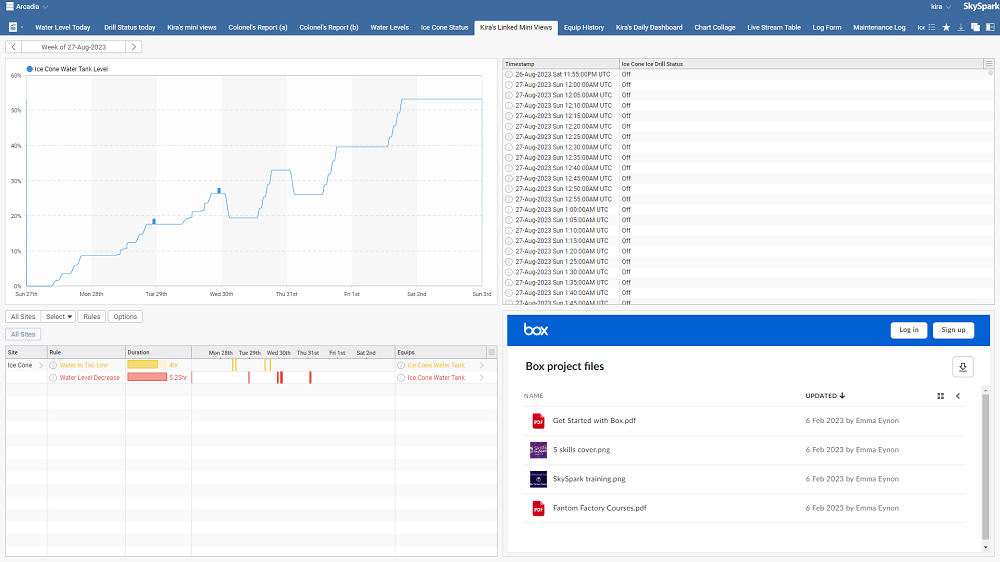This screenshot has height=562, width=1000.
Task: Open Ice Cone Status tab
Action: pos(444,27)
